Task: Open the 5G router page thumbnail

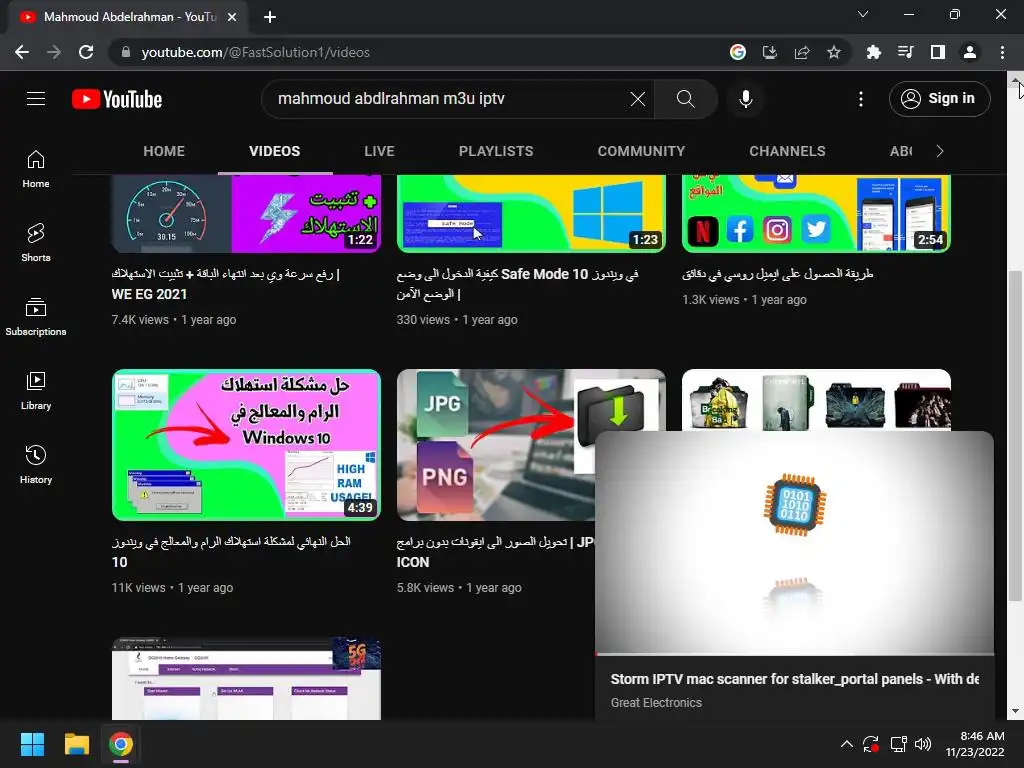Action: 246,679
